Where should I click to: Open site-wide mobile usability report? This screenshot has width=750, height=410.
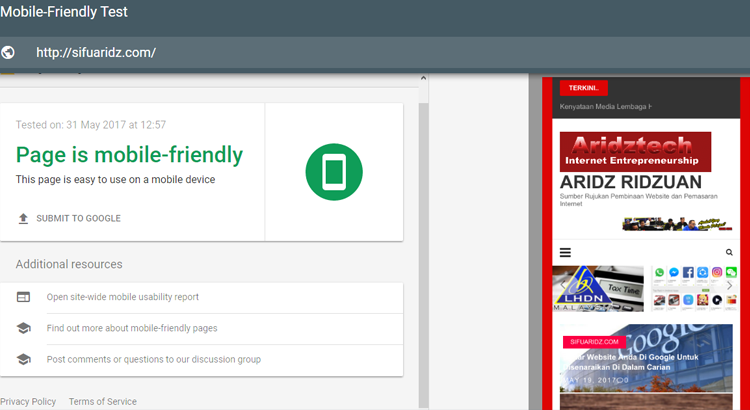[x=122, y=297]
